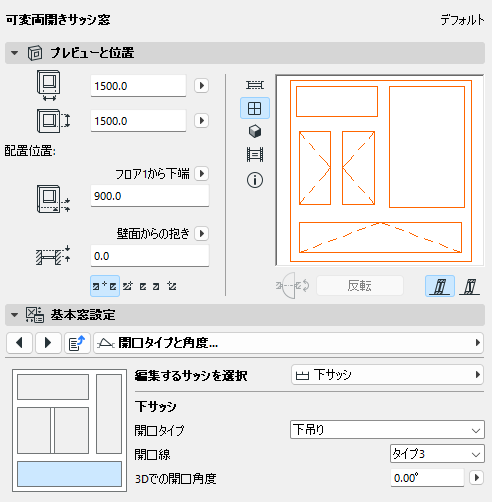Click the 反転 flip button
492x502 pixels.
click(360, 286)
